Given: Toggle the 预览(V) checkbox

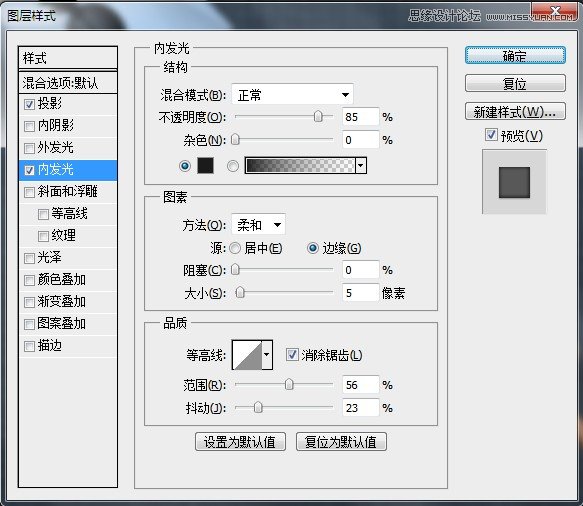Looking at the screenshot, I should (491, 135).
